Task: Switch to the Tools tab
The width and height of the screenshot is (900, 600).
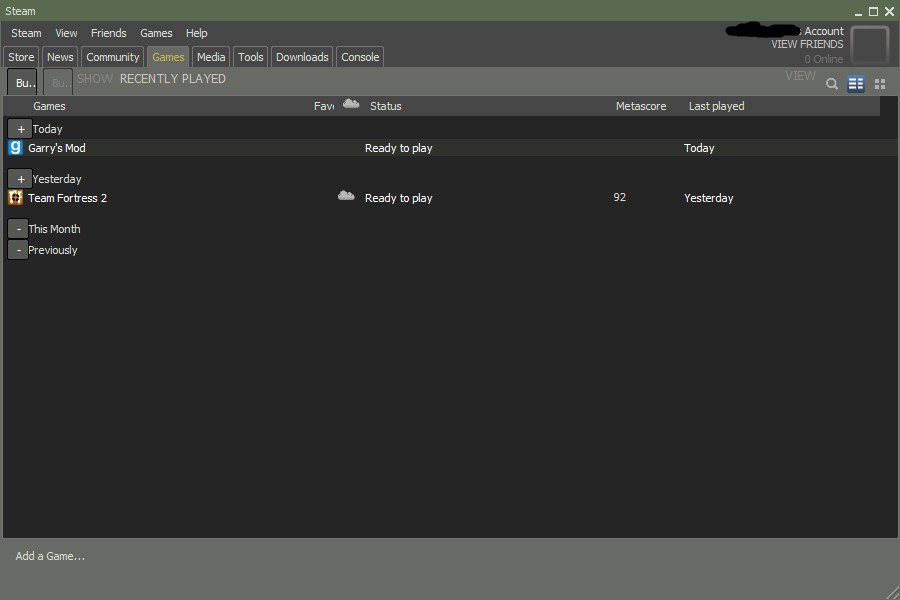Action: point(250,57)
